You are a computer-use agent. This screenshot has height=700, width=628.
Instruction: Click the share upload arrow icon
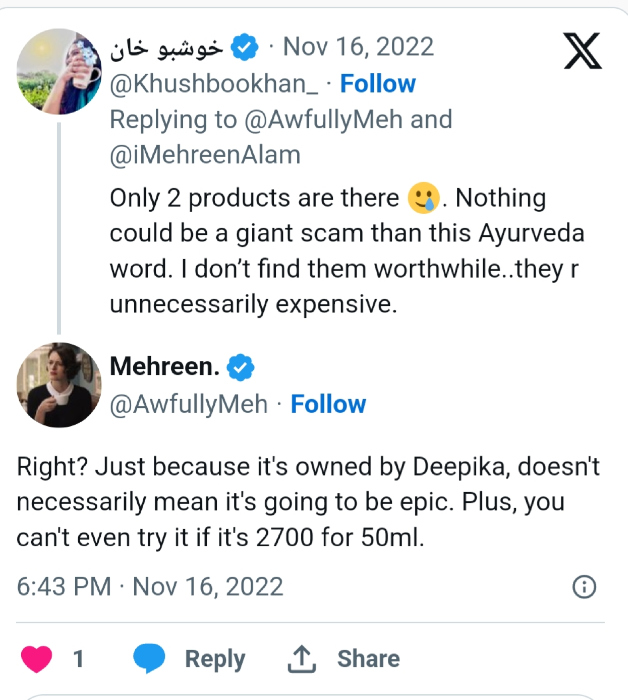[x=302, y=658]
